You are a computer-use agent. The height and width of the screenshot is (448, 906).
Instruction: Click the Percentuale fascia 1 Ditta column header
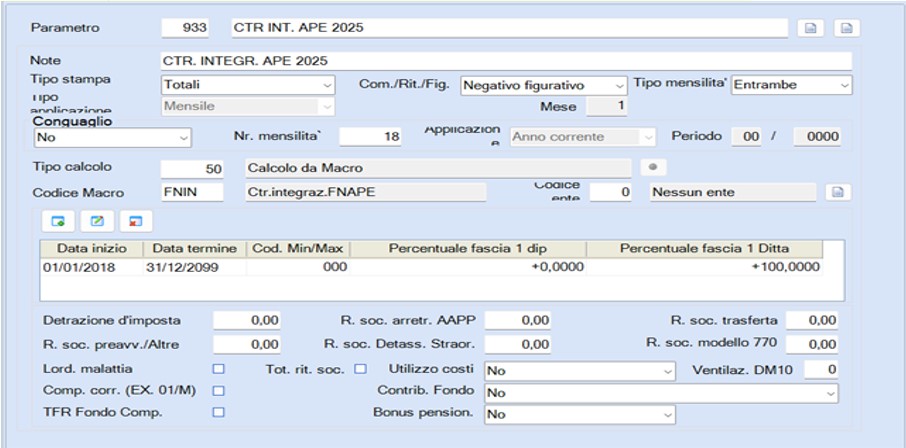click(704, 249)
